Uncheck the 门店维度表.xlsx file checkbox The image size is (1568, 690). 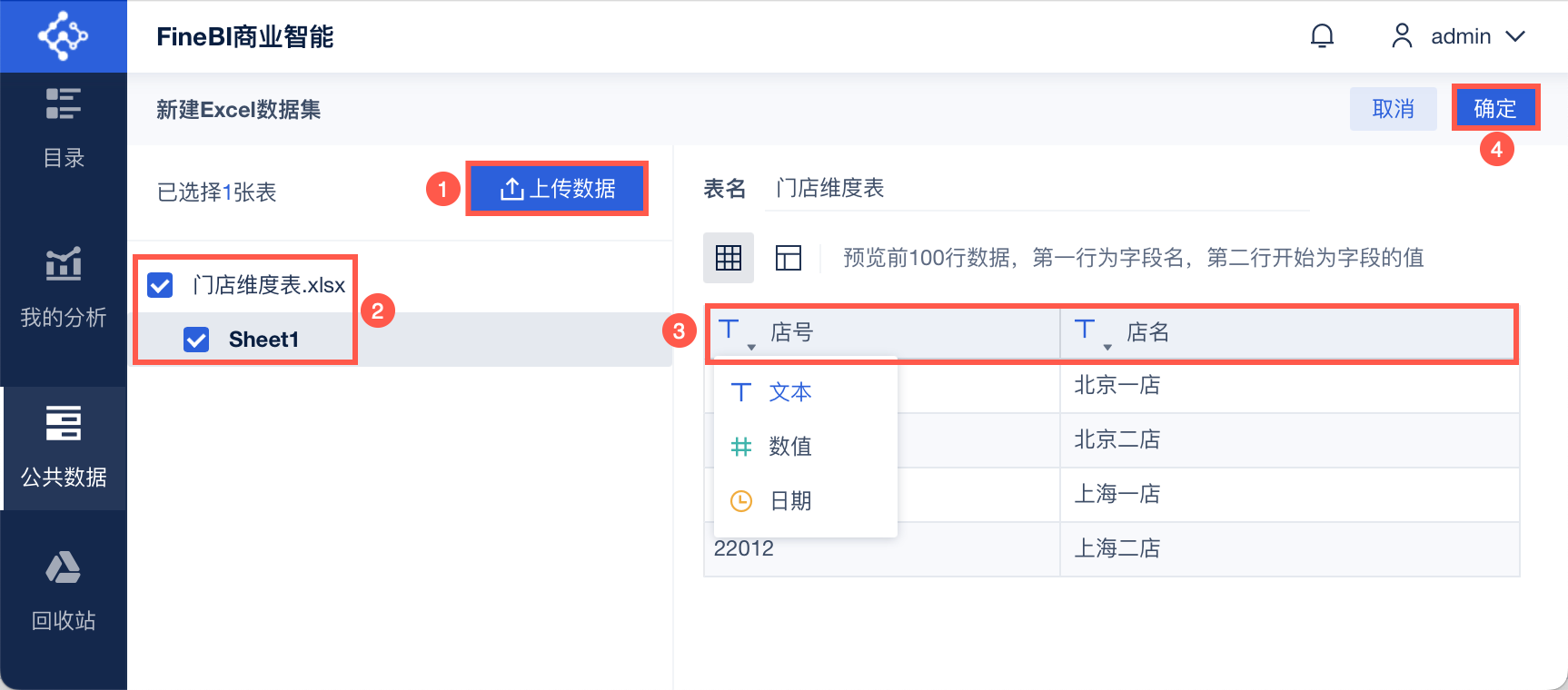tap(161, 285)
